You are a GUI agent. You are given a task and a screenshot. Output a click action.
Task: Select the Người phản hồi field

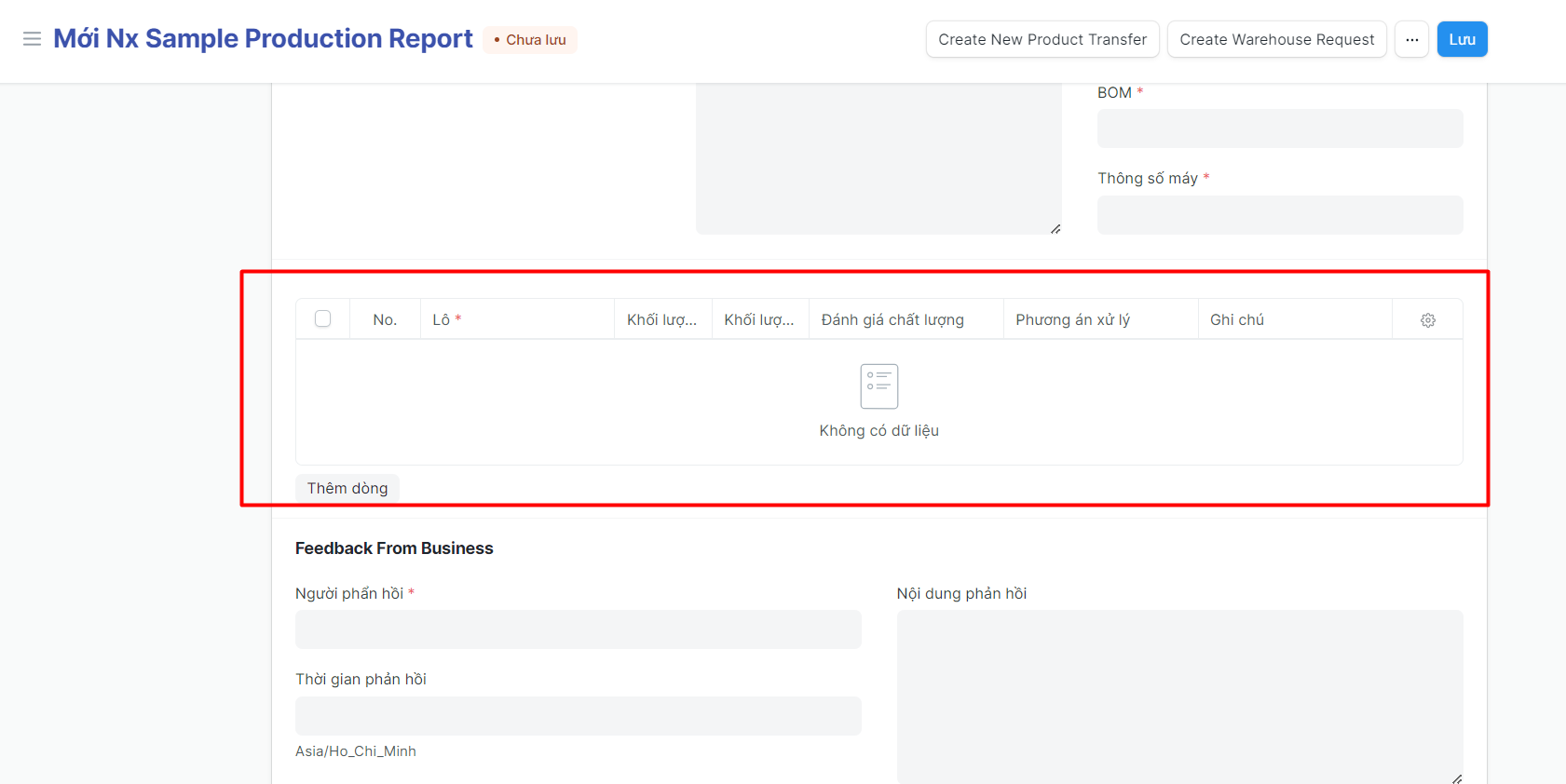578,629
